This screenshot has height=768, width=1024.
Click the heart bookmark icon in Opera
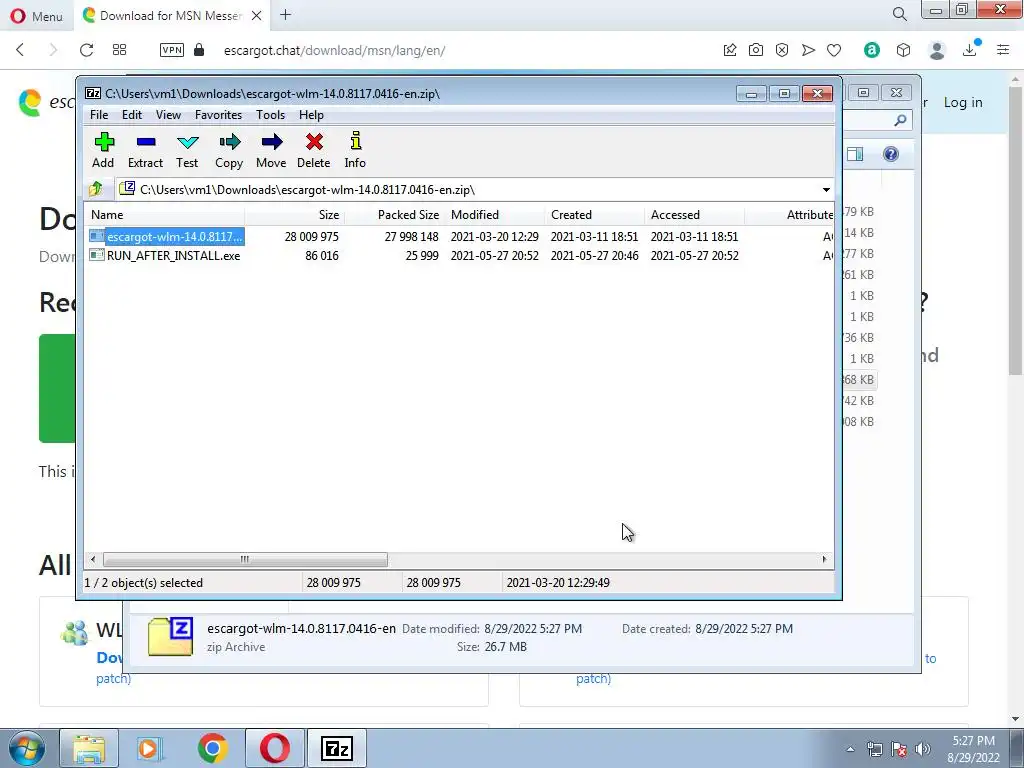point(834,50)
